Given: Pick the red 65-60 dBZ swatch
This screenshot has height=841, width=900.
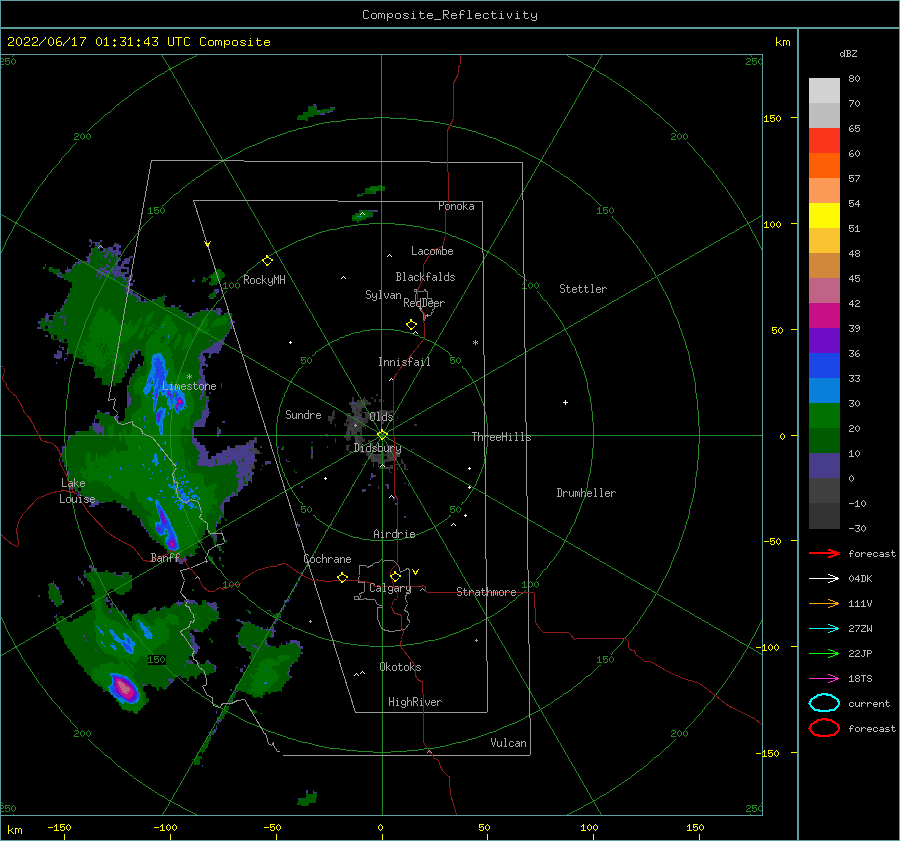Looking at the screenshot, I should (x=824, y=141).
